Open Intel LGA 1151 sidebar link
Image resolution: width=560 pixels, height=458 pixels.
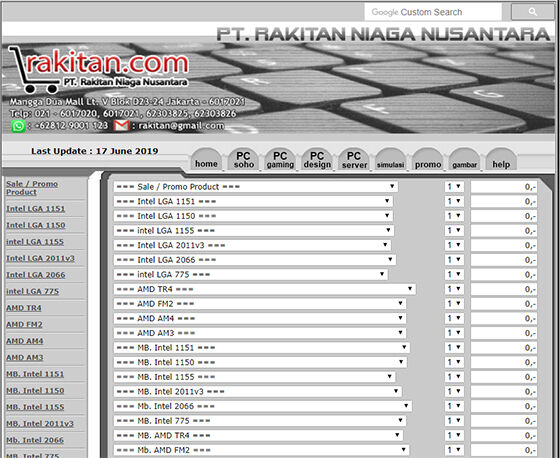pos(36,209)
